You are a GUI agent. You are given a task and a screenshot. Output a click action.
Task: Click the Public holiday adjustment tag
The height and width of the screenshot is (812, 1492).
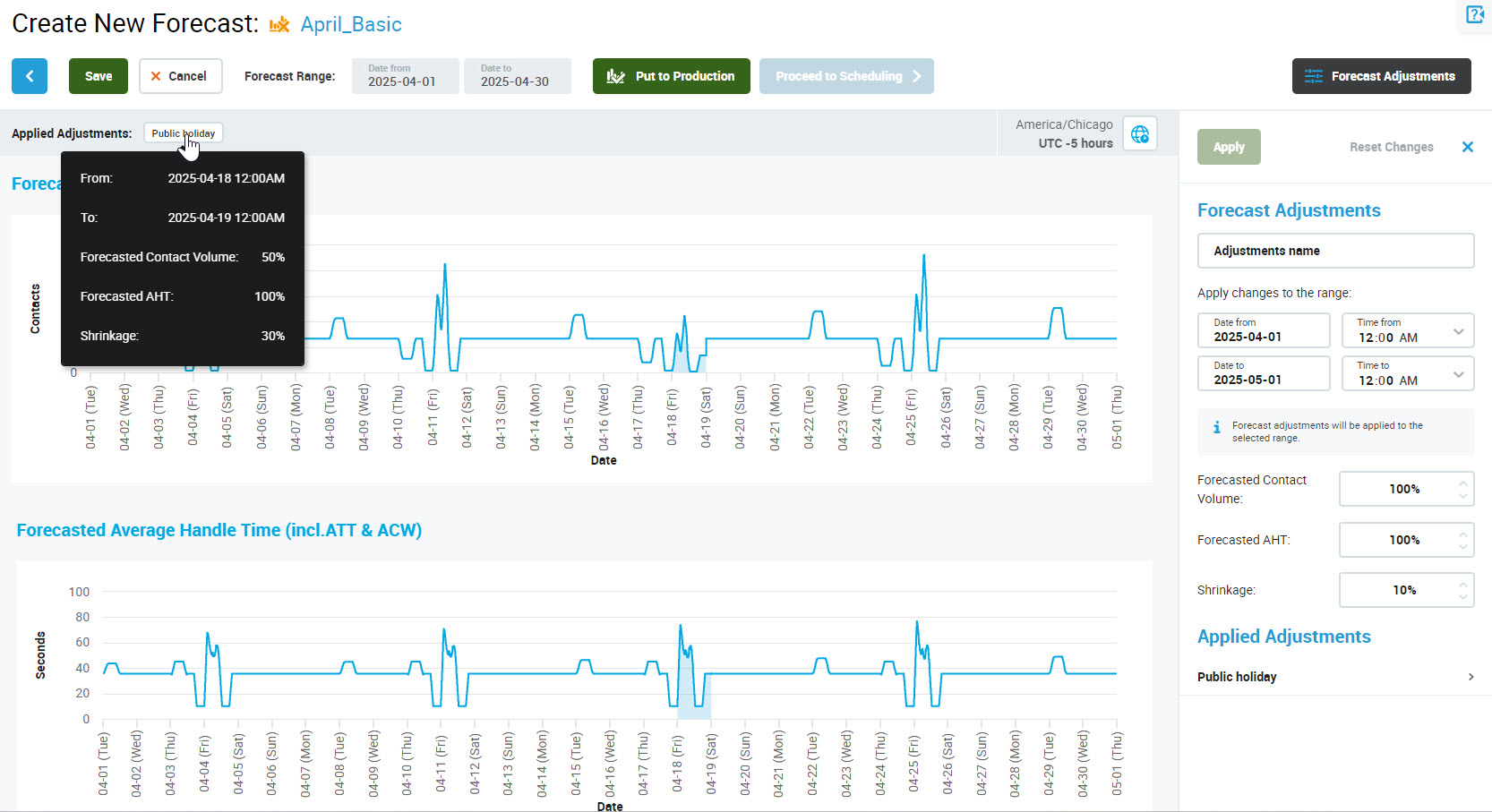pos(183,133)
